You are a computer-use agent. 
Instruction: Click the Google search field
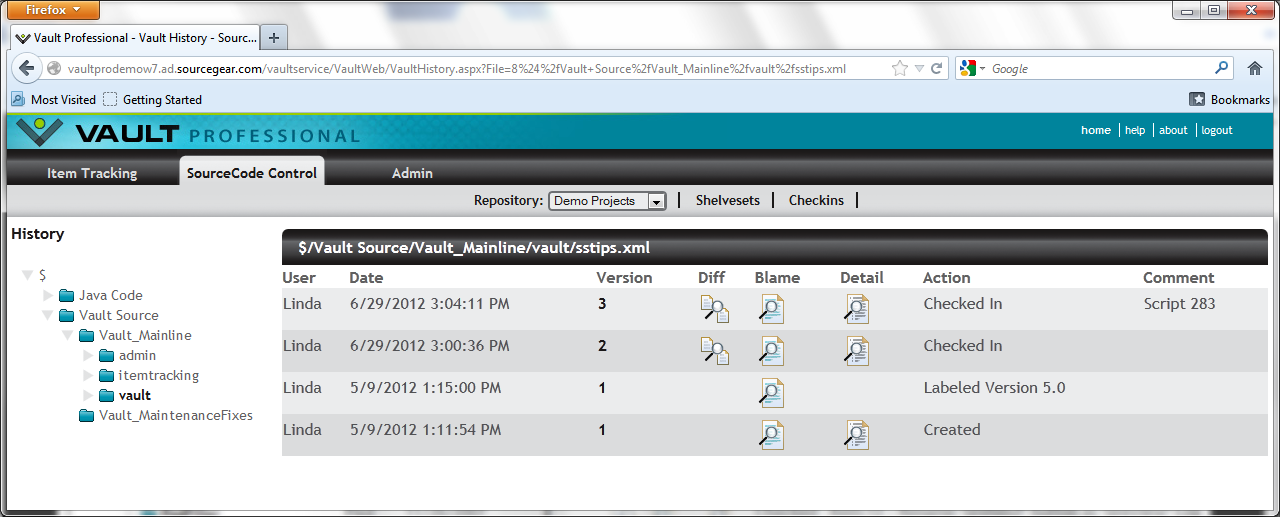tap(1098, 69)
